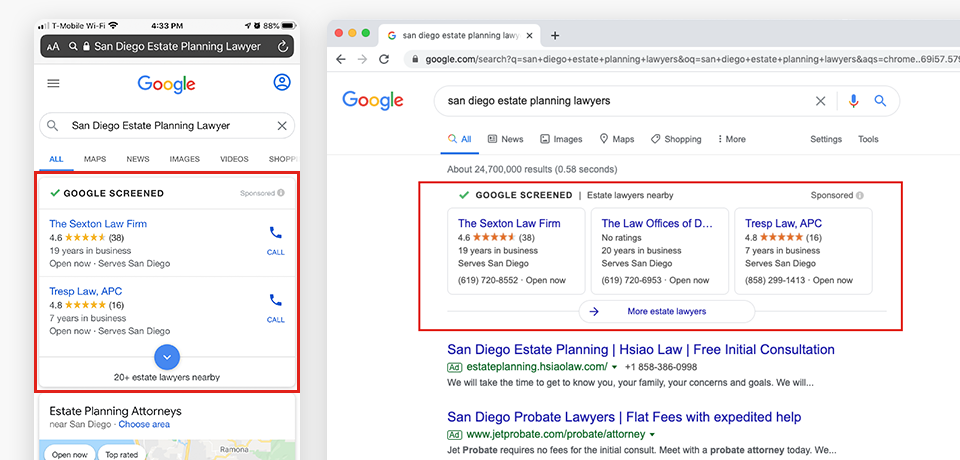Switch to the desktop Shopping tab
Image resolution: width=960 pixels, height=460 pixels.
676,139
